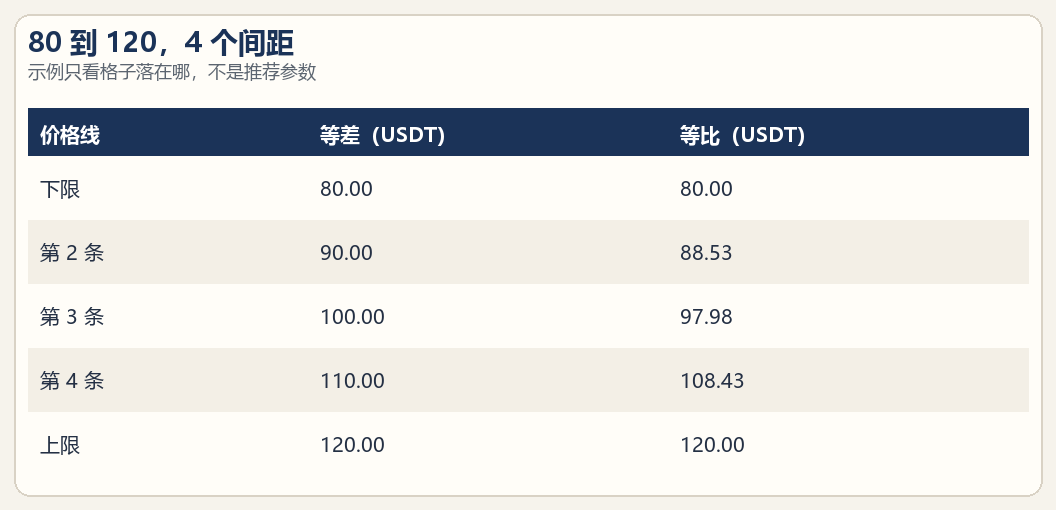Screen dimensions: 1056x510
Task: Select the 第 4 条 row label
Action: [x=72, y=381]
